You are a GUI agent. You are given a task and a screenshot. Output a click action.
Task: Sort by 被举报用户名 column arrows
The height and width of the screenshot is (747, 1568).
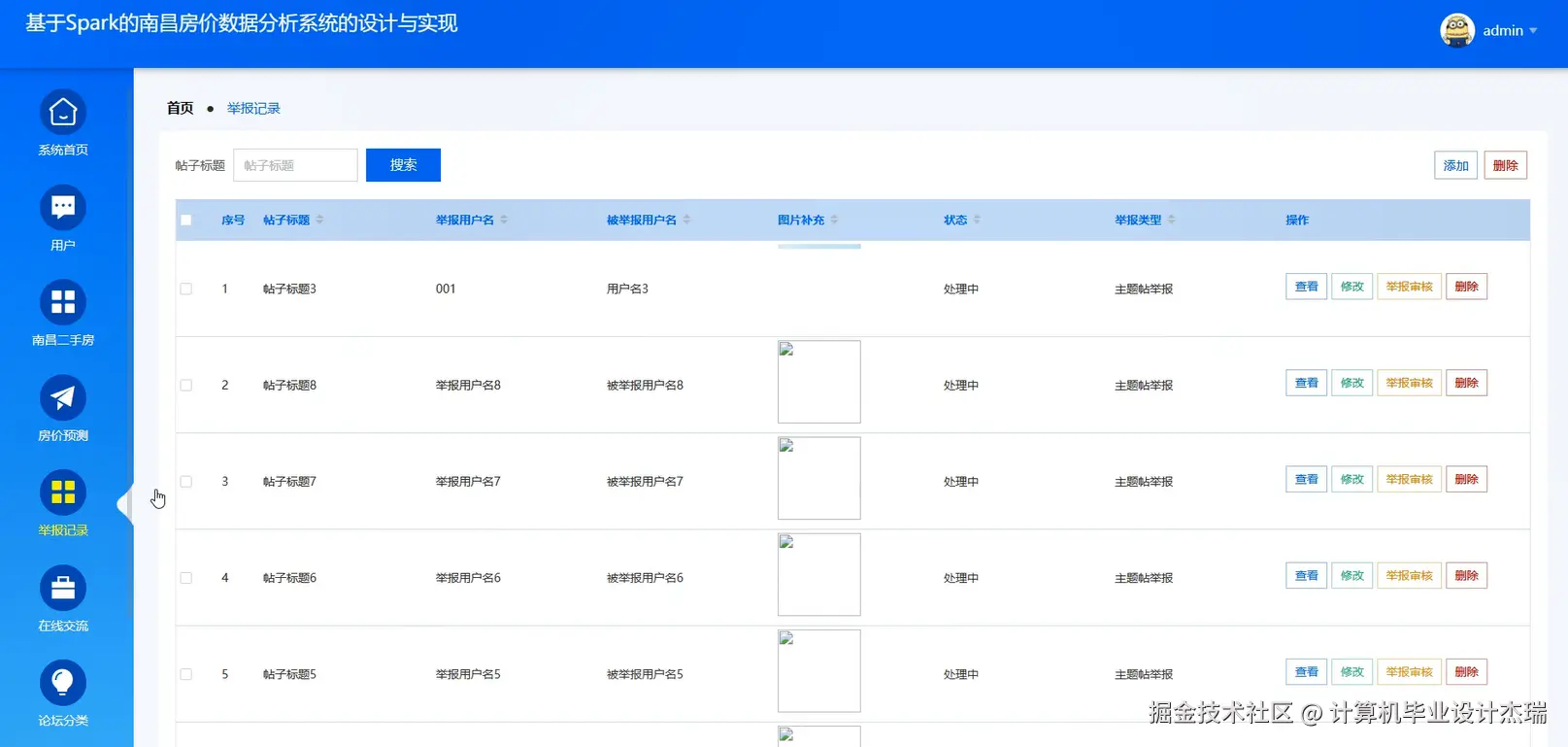point(686,221)
